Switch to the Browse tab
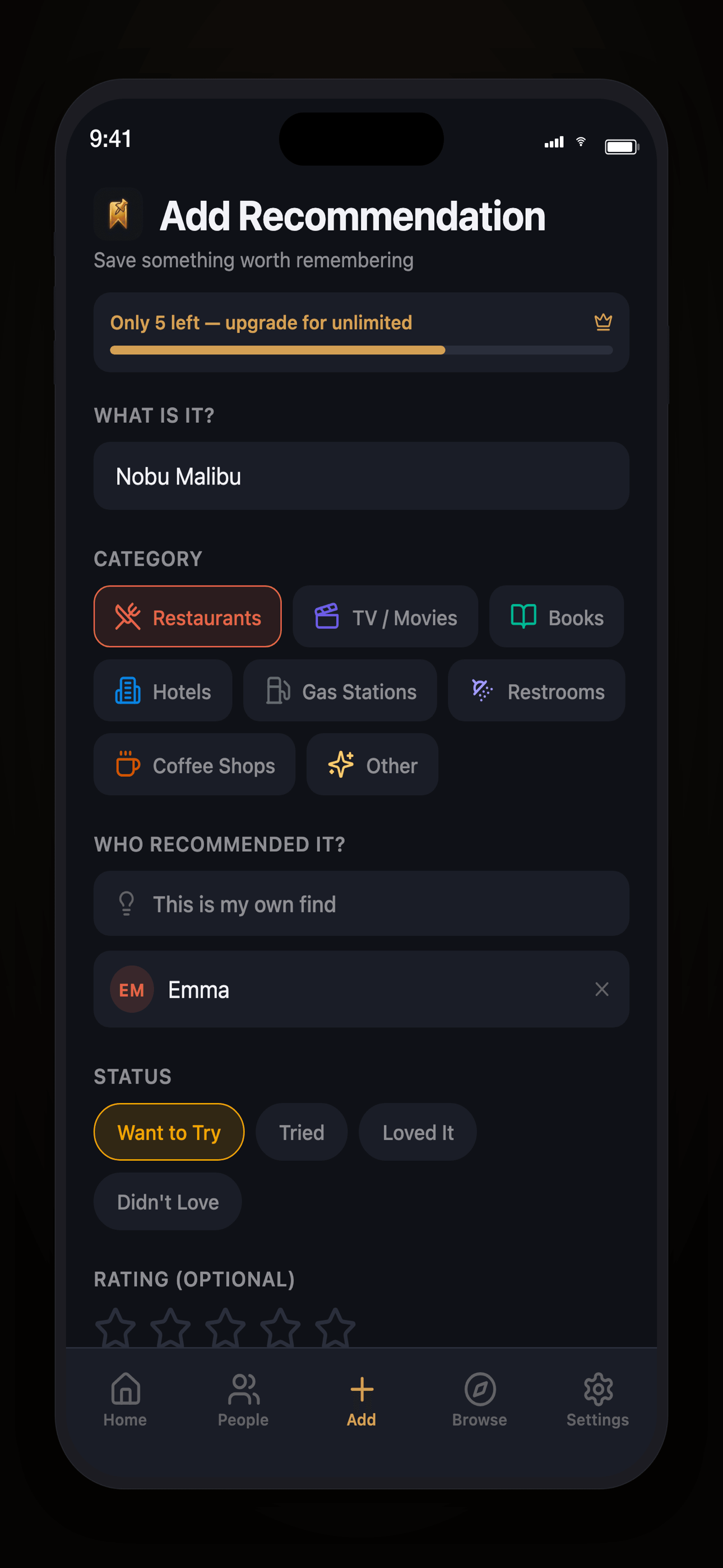This screenshot has width=723, height=1568. click(x=479, y=1401)
